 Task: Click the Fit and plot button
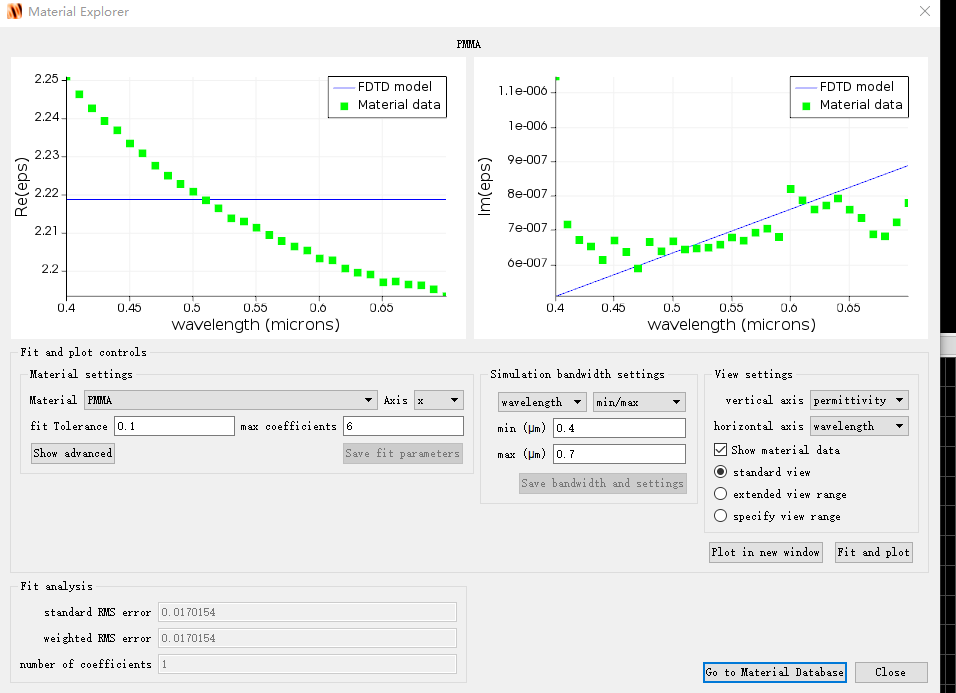click(874, 552)
